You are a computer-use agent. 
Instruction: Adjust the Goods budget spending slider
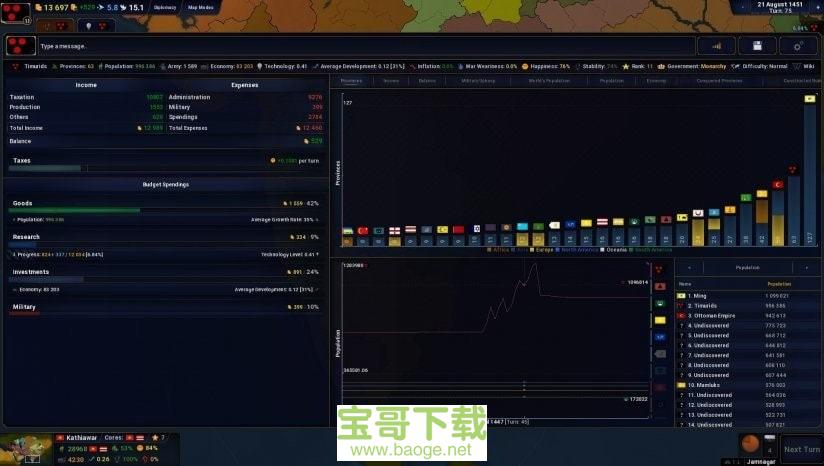point(75,211)
